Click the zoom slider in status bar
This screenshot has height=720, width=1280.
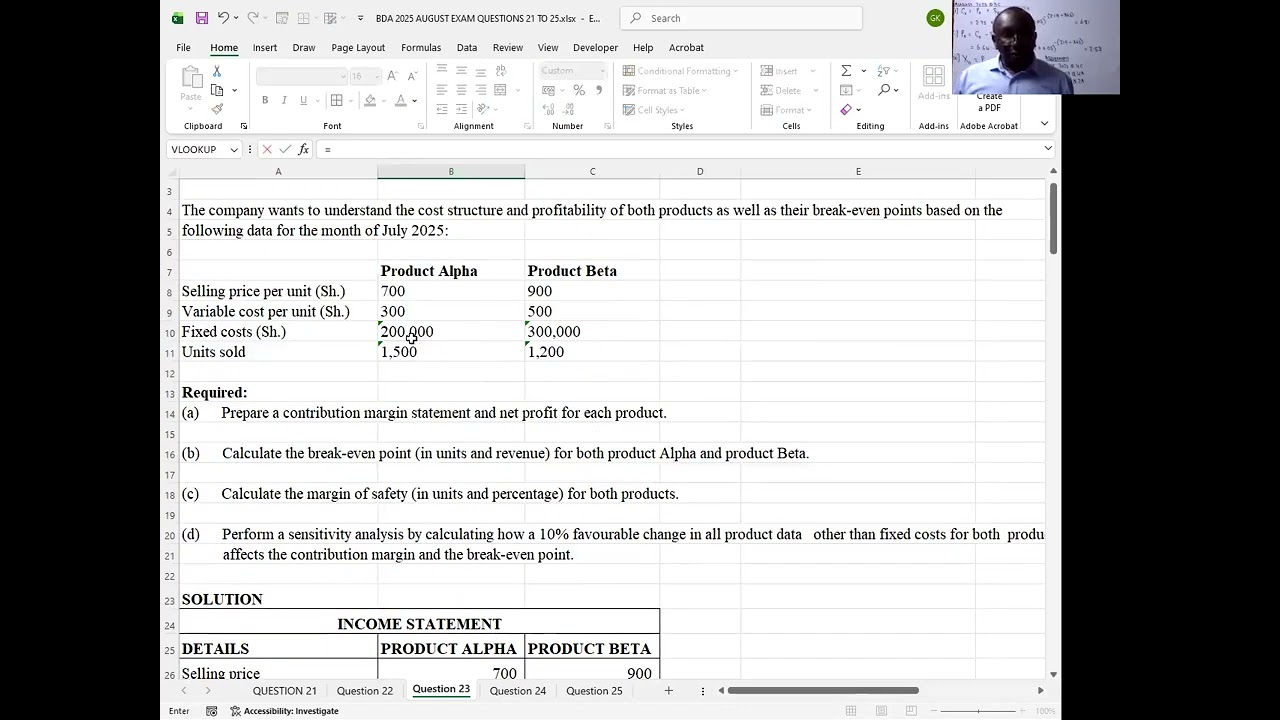[x=978, y=711]
